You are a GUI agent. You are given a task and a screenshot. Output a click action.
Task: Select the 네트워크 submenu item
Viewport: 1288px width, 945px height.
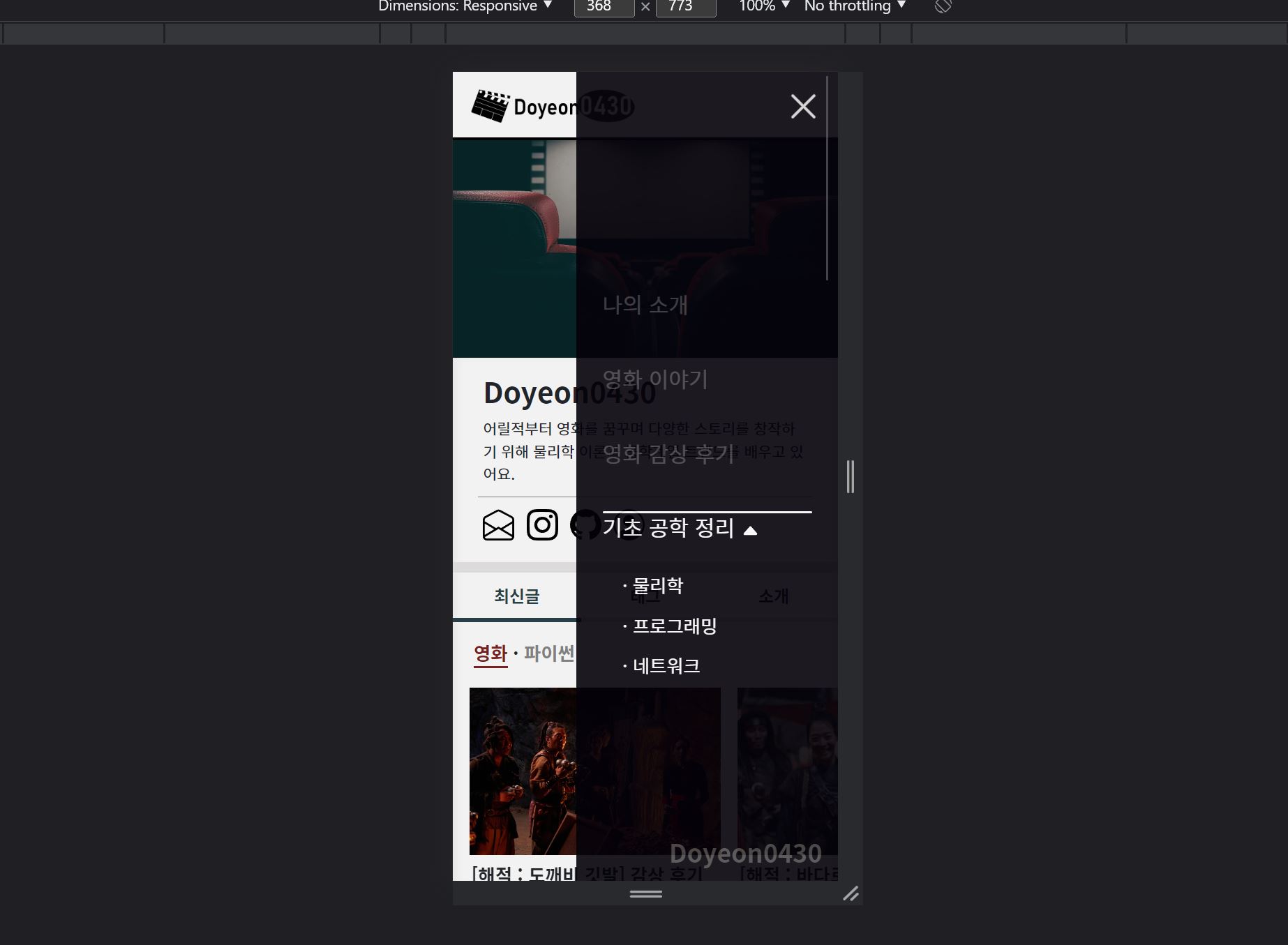point(666,666)
